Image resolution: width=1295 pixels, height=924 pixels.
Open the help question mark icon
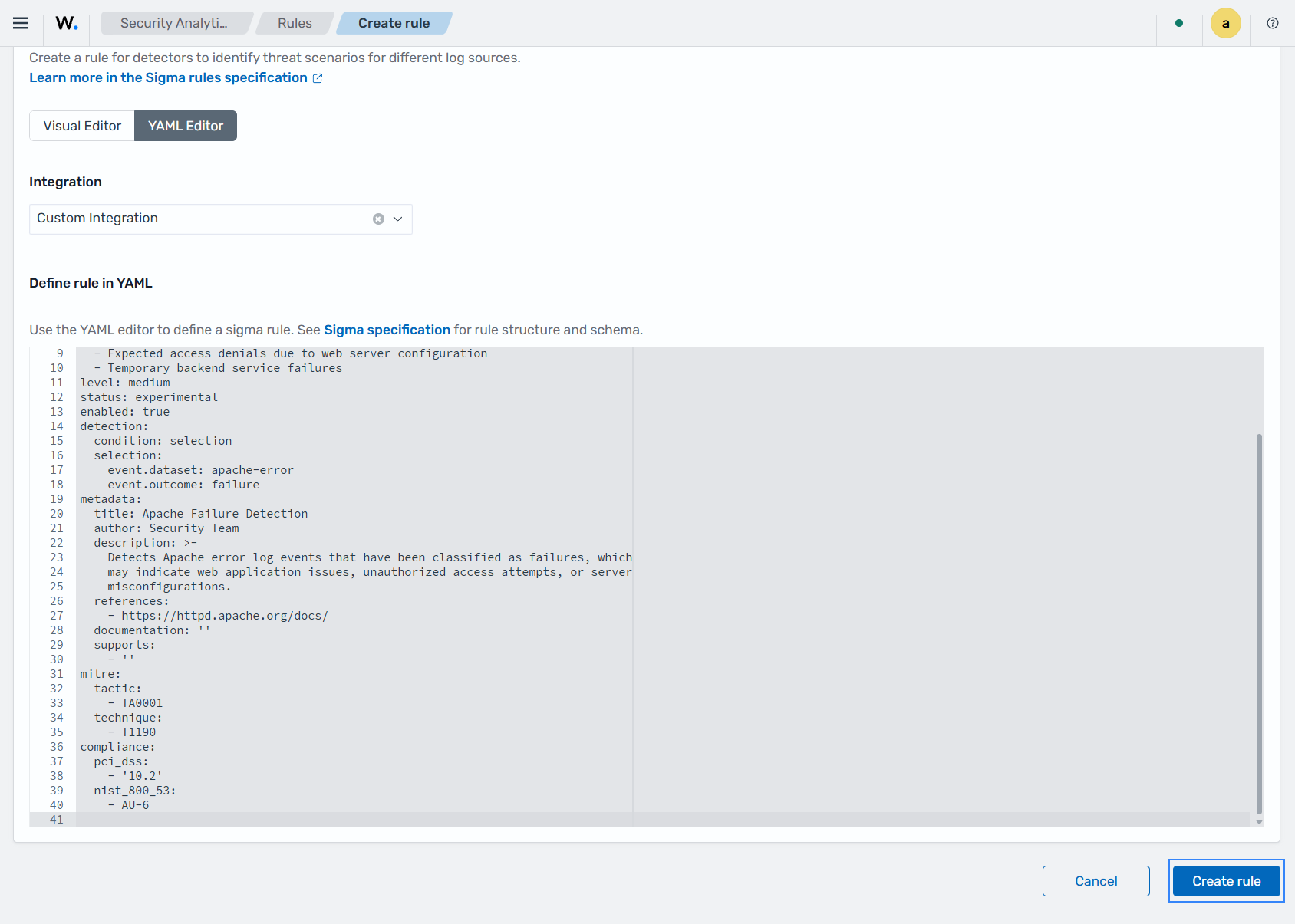(1273, 23)
